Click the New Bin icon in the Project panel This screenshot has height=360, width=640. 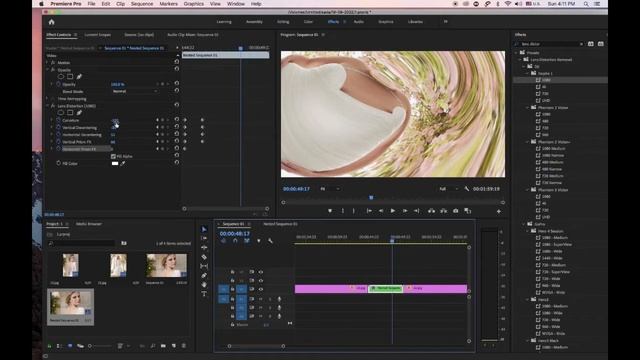(163, 346)
